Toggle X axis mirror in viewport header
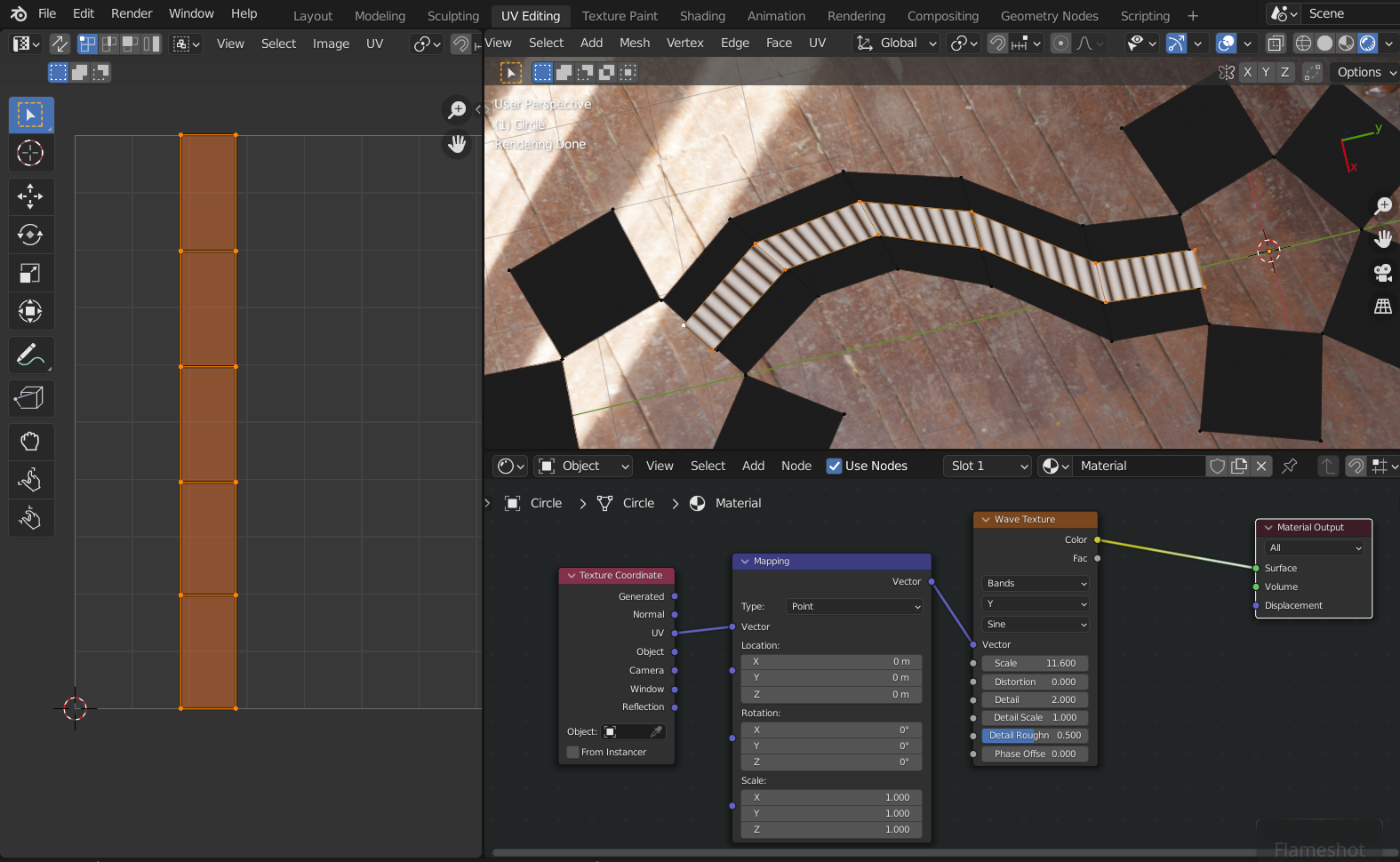 coord(1248,73)
